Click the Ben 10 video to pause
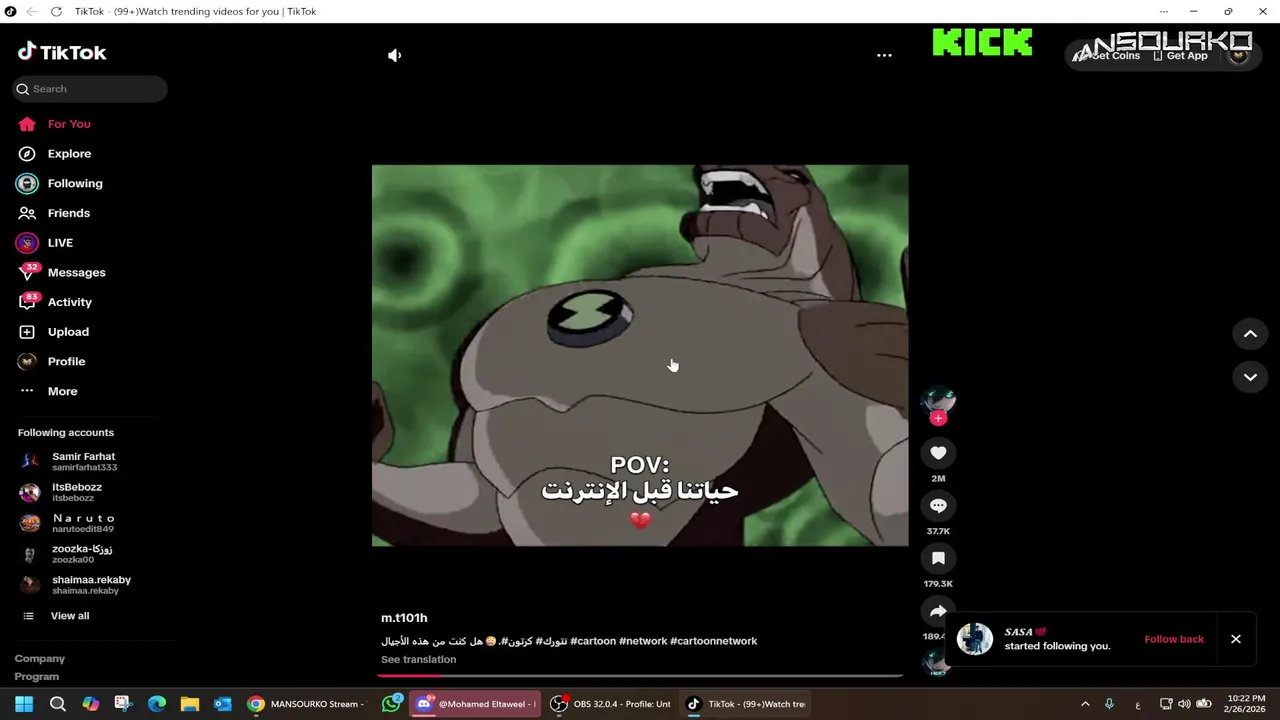The width and height of the screenshot is (1280, 720). click(x=640, y=355)
